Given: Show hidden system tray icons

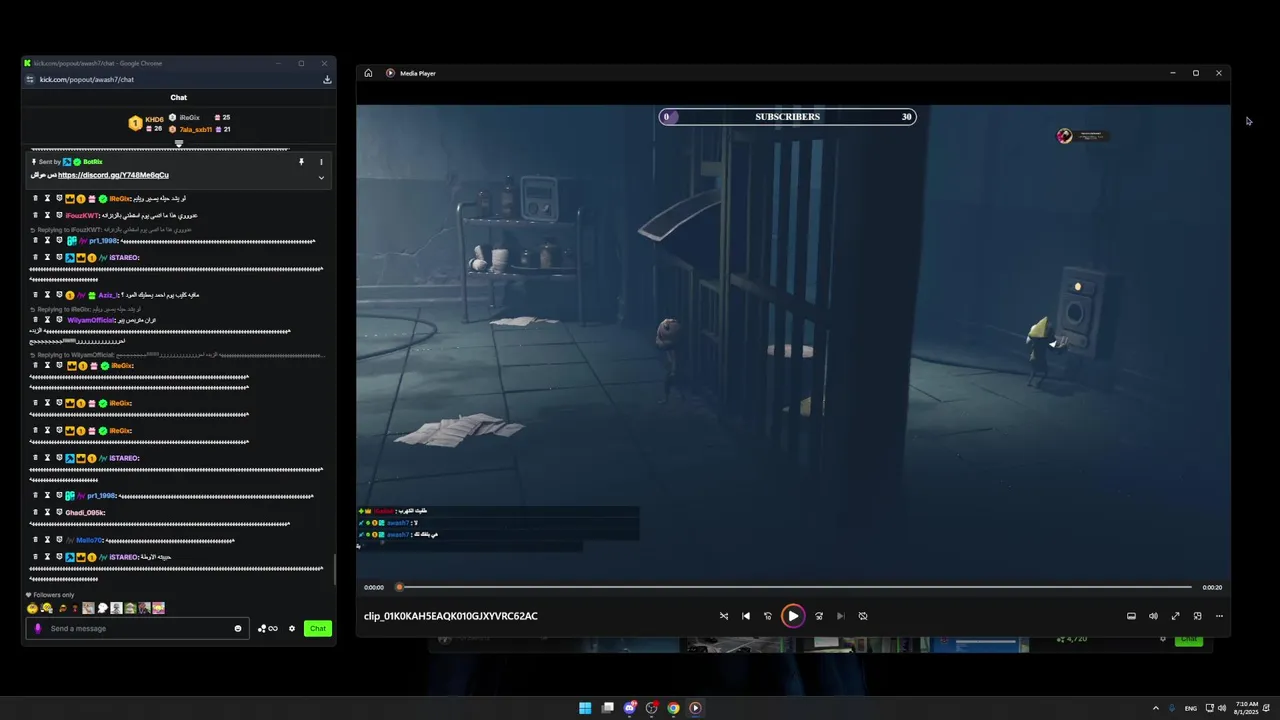Looking at the screenshot, I should [x=1156, y=708].
